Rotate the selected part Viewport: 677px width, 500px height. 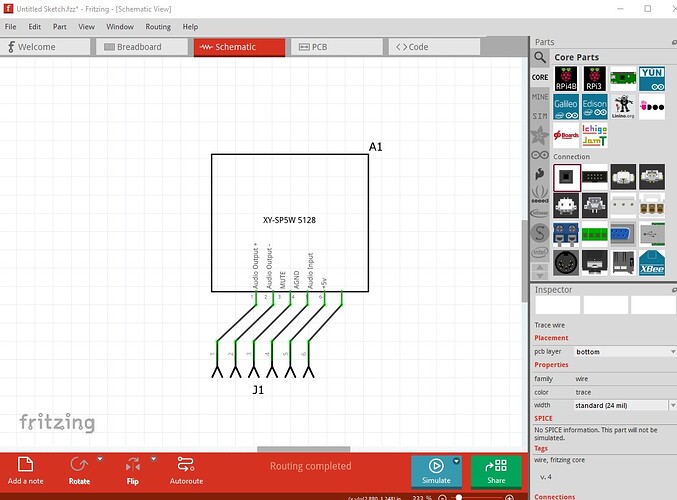(x=79, y=471)
